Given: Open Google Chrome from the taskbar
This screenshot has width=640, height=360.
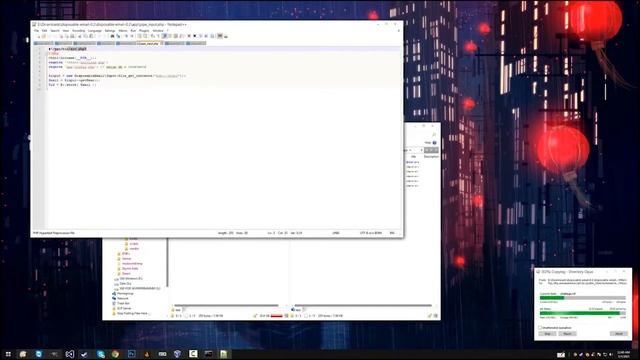Looking at the screenshot, I should coord(116,354).
